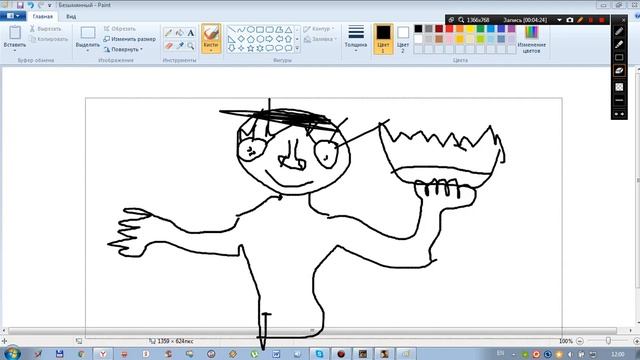The image size is (640, 360).
Task: Expand the shapes gallery more arrow
Action: coord(297,49)
